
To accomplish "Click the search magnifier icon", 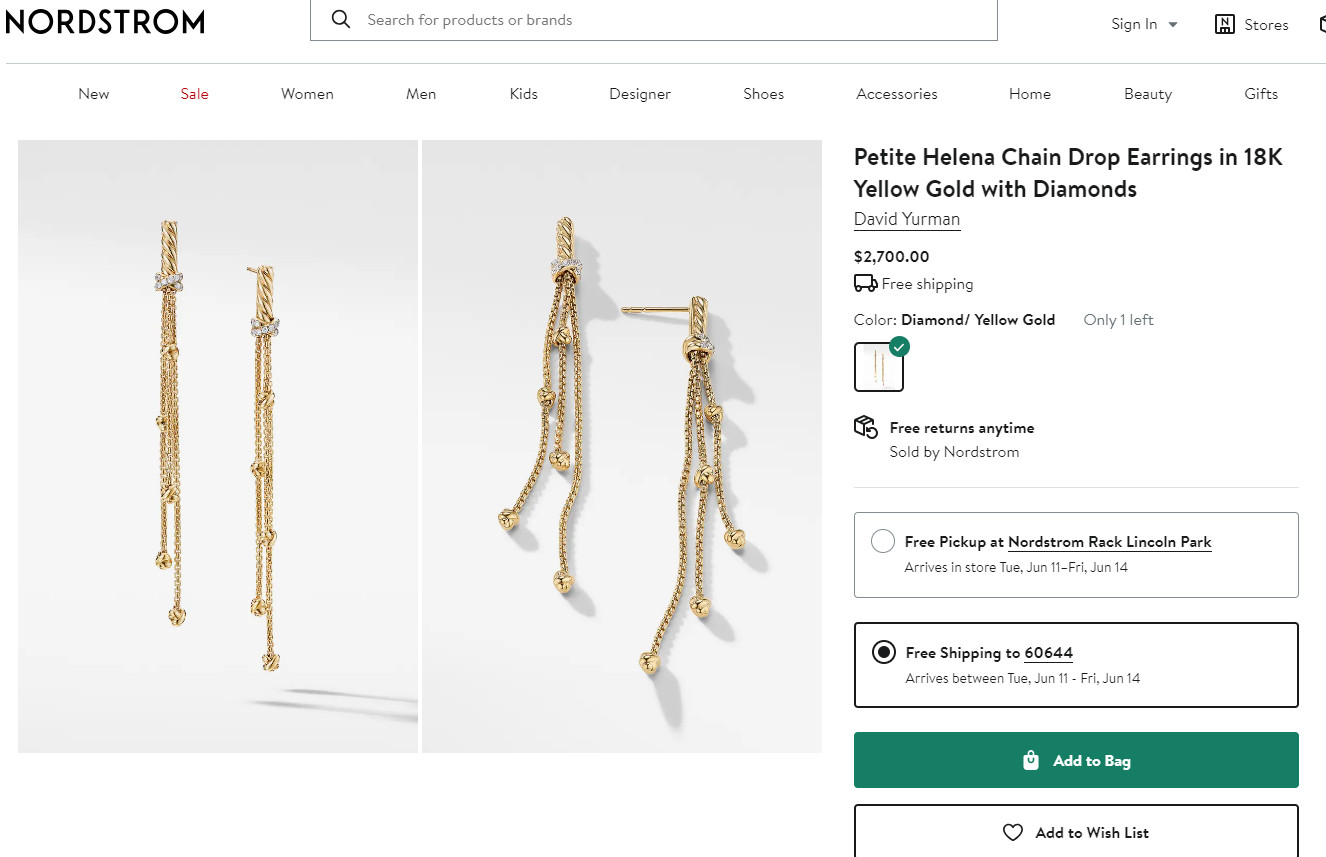I will (x=341, y=20).
